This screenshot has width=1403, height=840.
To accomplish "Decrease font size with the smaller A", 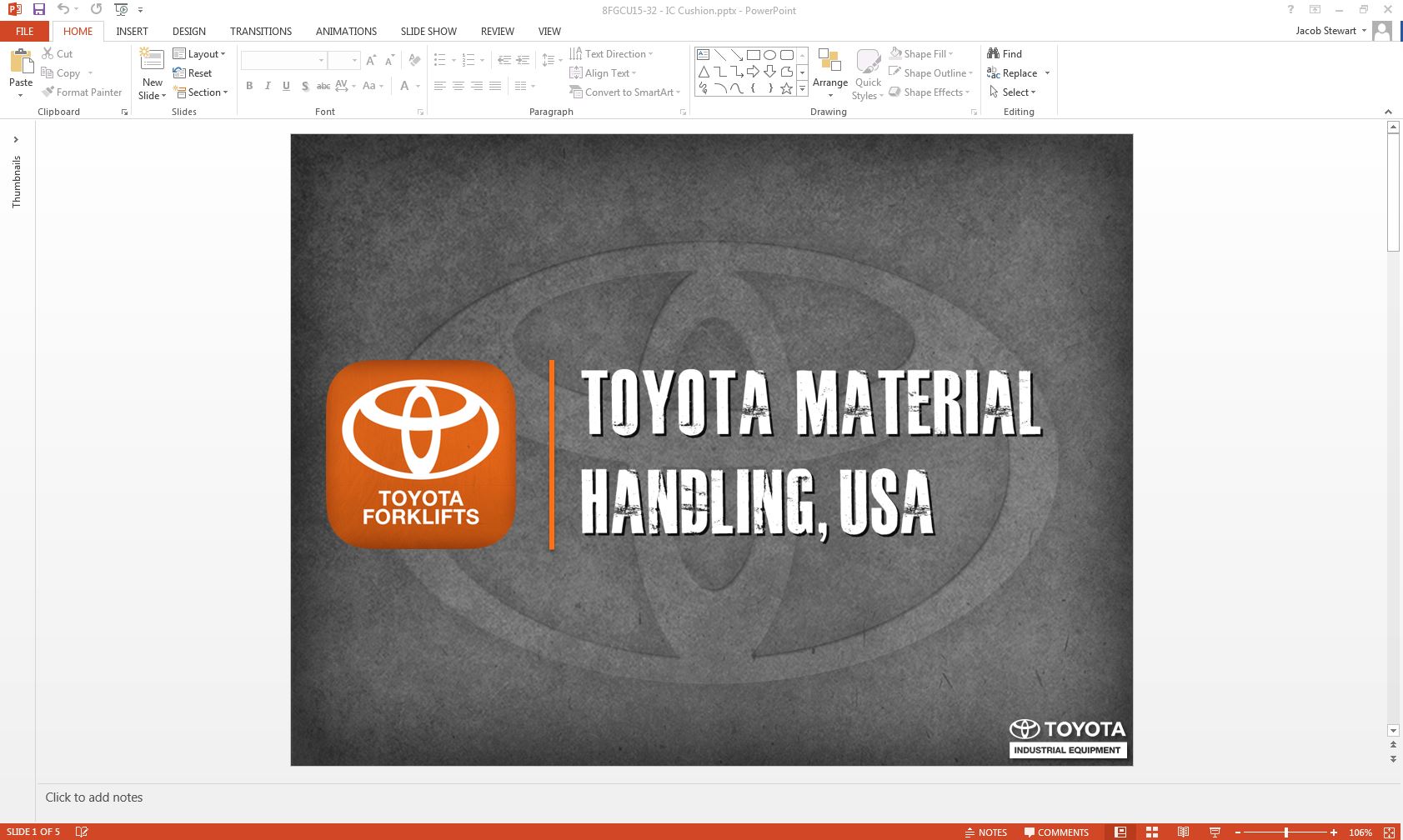I will [x=389, y=61].
